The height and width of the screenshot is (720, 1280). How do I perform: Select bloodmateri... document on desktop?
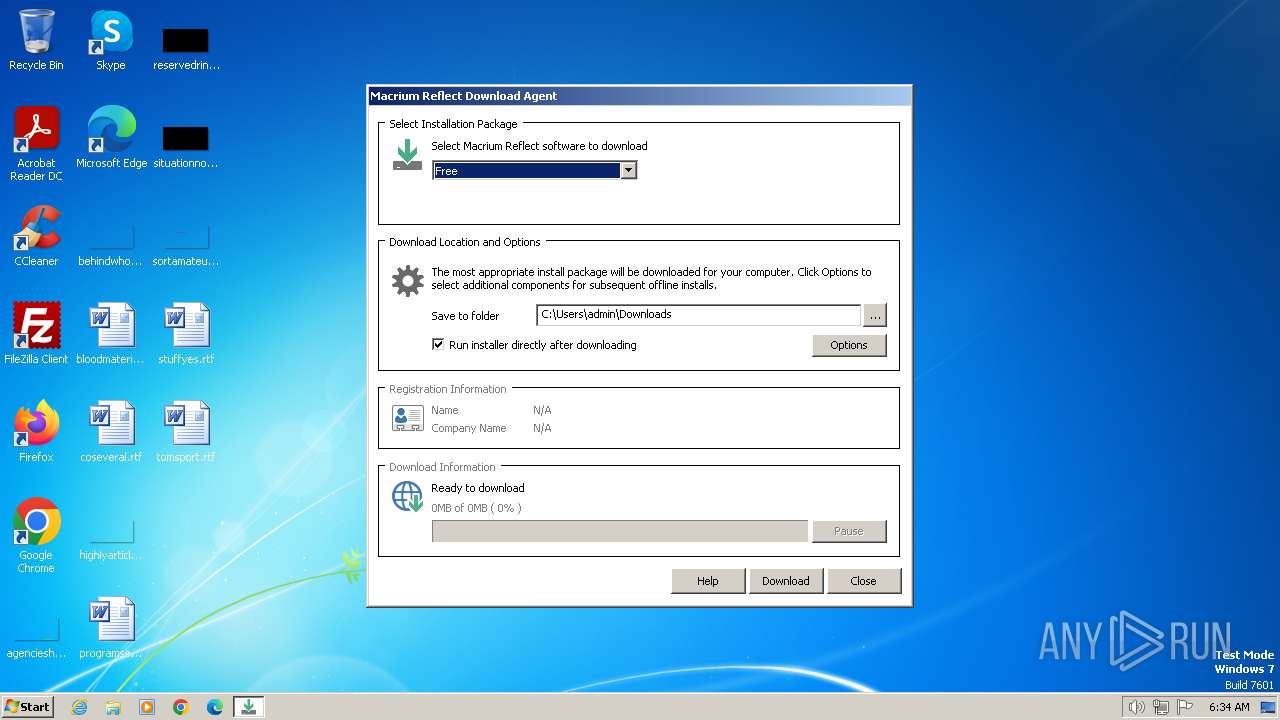tap(111, 334)
